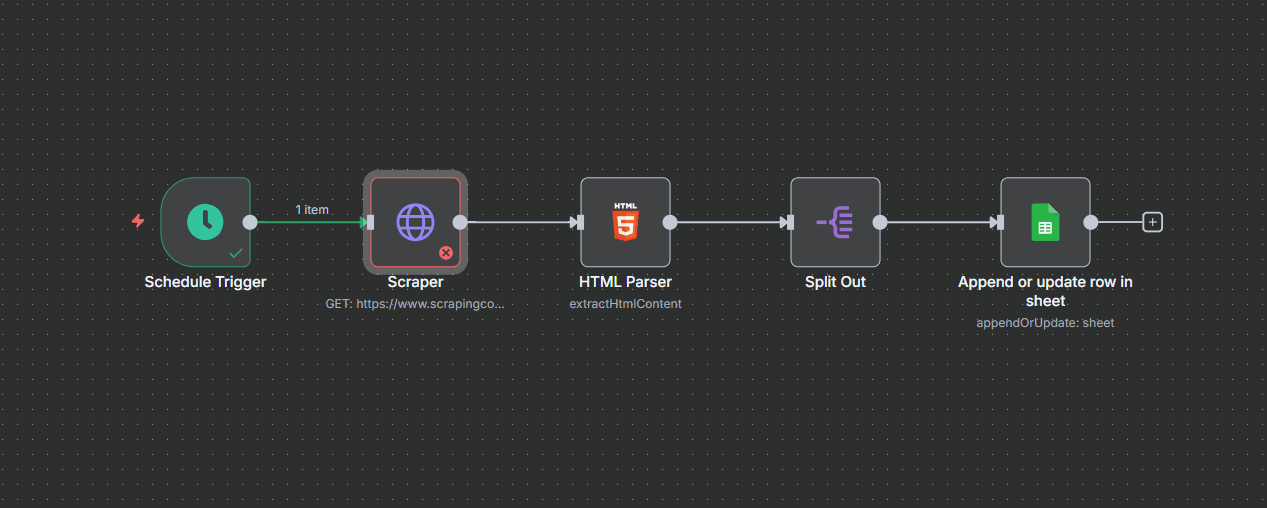1267x508 pixels.
Task: Select the Google Sheets node icon
Action: 1045,222
